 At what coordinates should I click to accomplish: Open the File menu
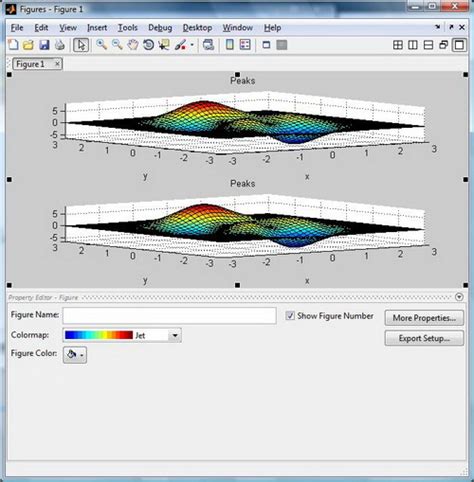click(x=17, y=28)
